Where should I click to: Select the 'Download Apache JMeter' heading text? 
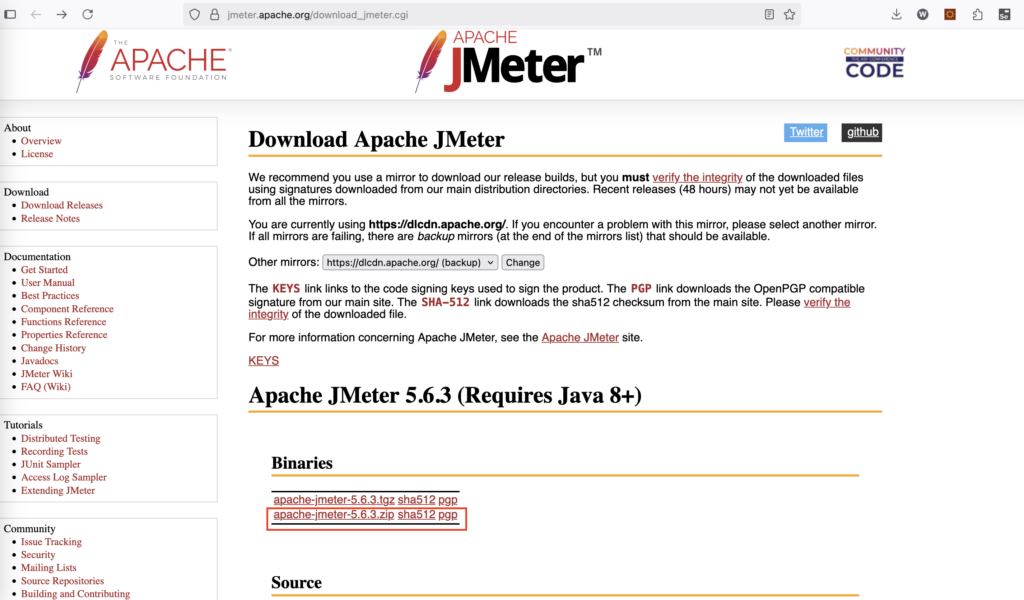376,140
